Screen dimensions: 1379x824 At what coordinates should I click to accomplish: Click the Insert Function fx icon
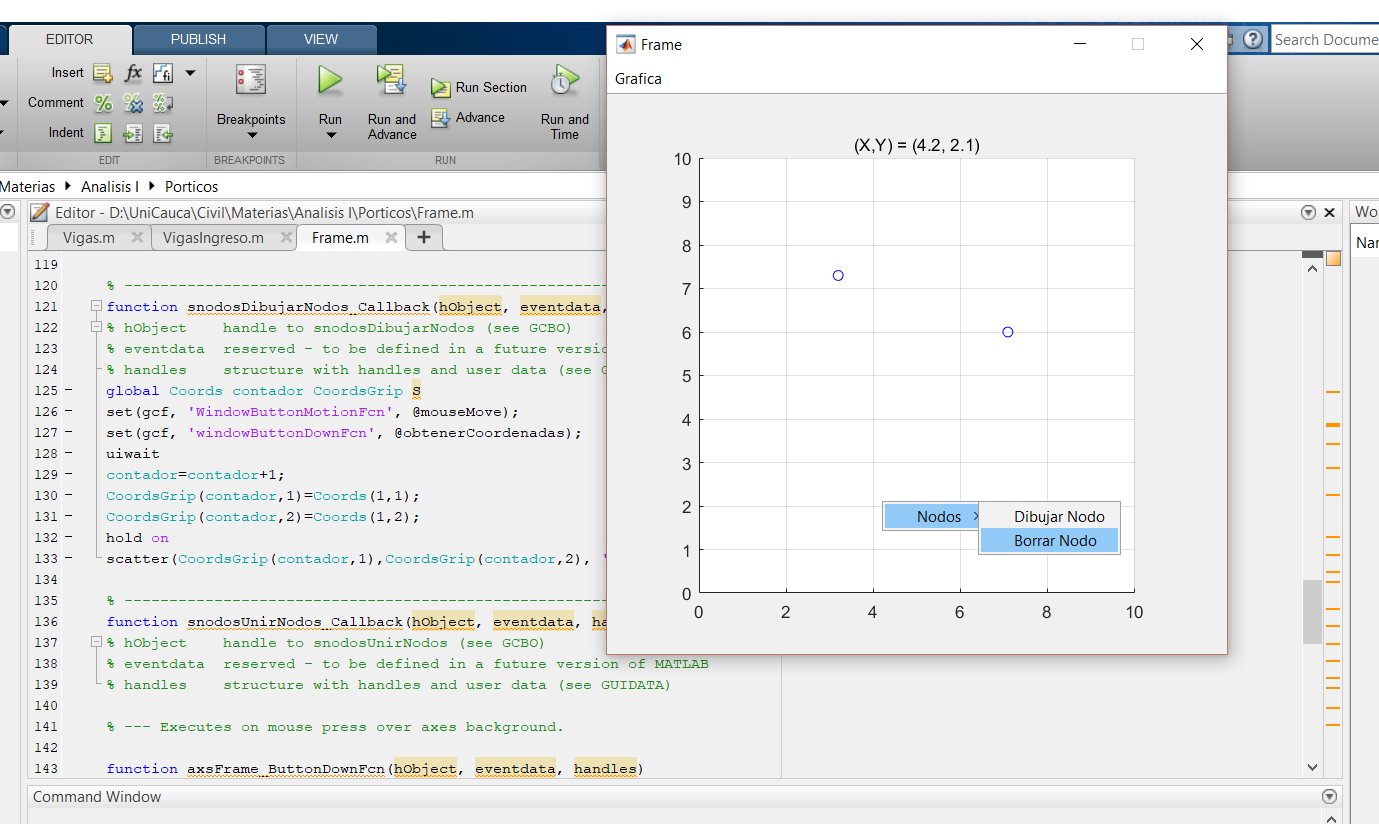(x=133, y=73)
